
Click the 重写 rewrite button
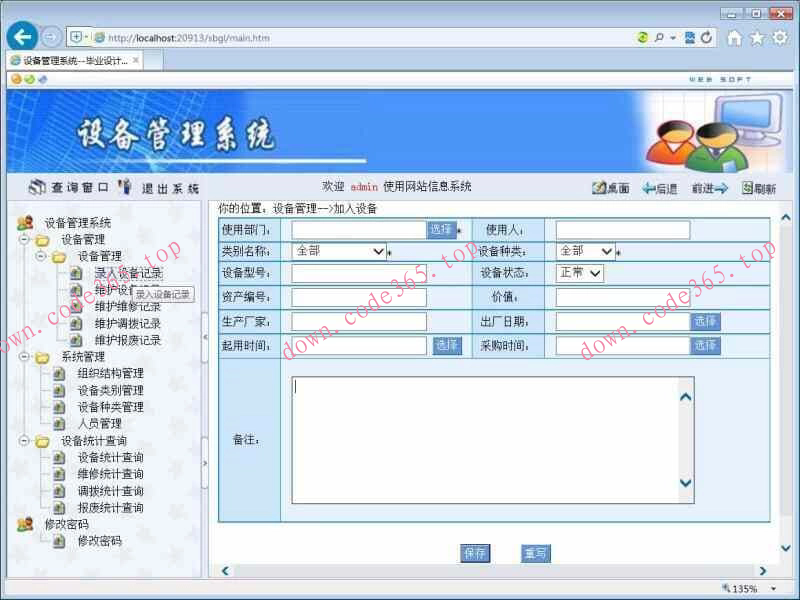click(535, 553)
